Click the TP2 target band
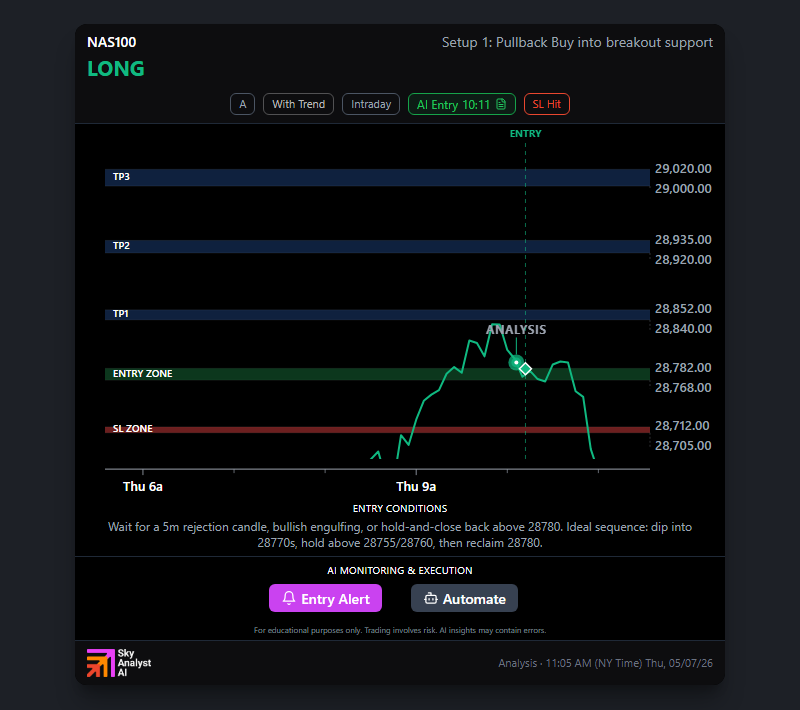The image size is (800, 710). [377, 246]
